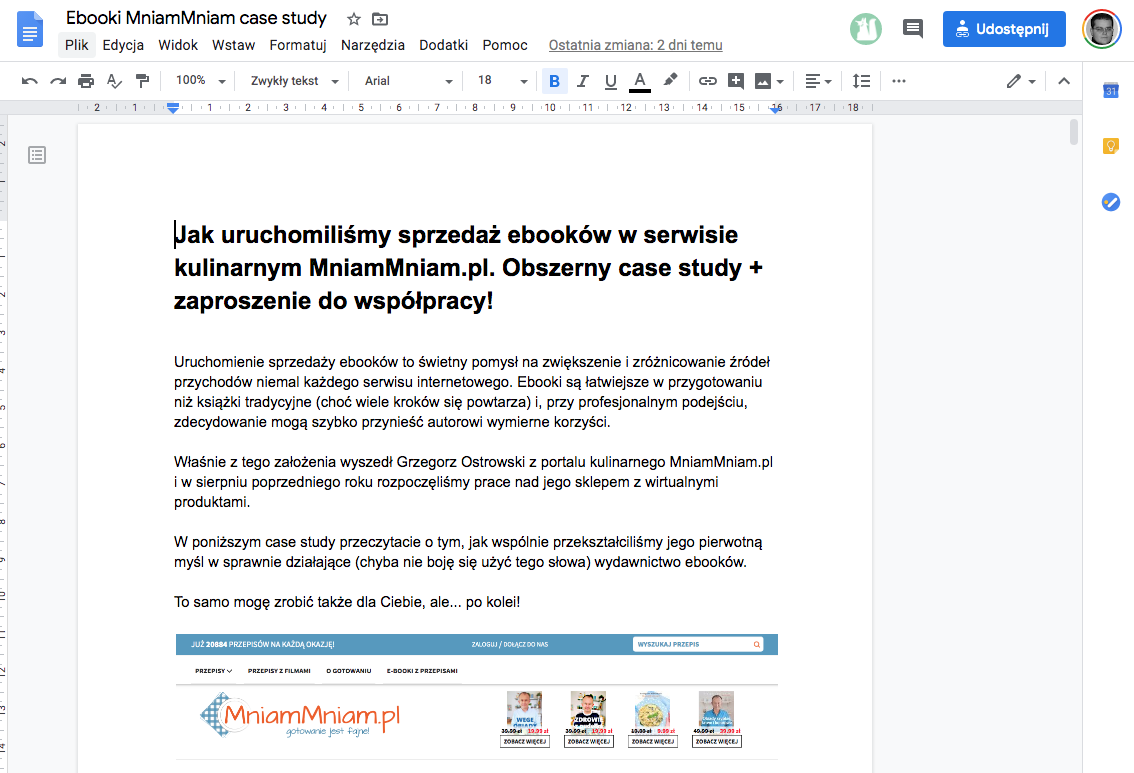The width and height of the screenshot is (1134, 773).
Task: Open the font size 18 dropdown
Action: [502, 80]
